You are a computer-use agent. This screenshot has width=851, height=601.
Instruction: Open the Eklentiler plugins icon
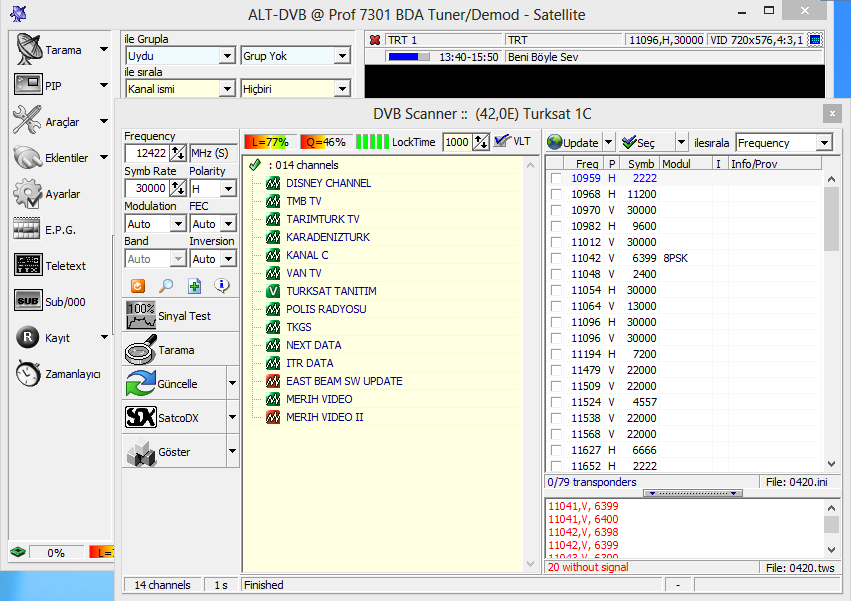[28, 157]
